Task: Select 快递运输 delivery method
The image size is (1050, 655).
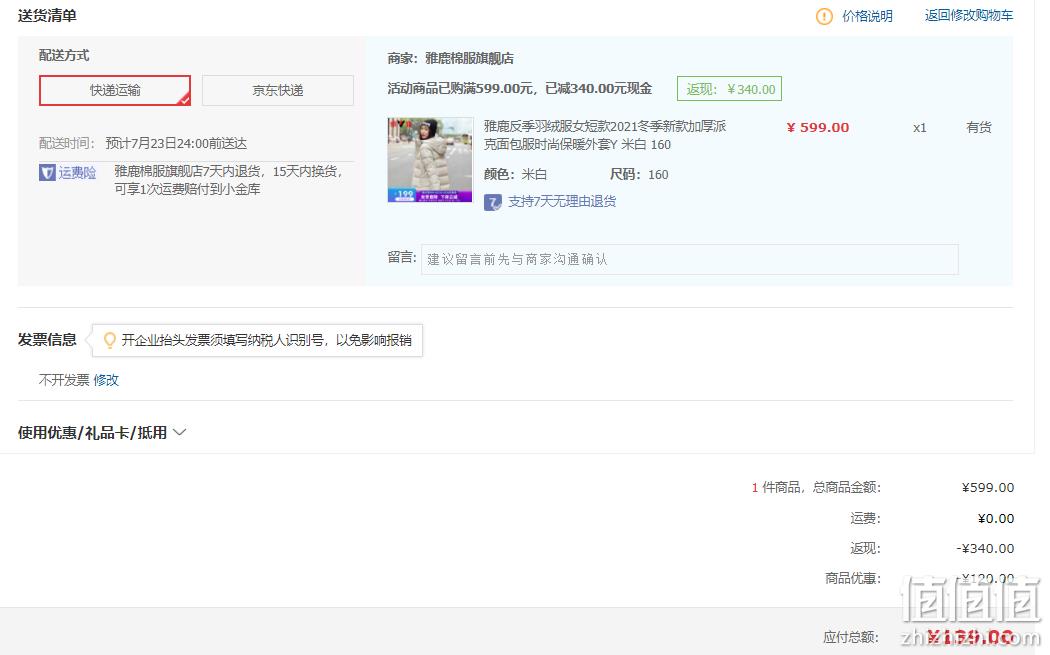Action: pyautogui.click(x=115, y=90)
